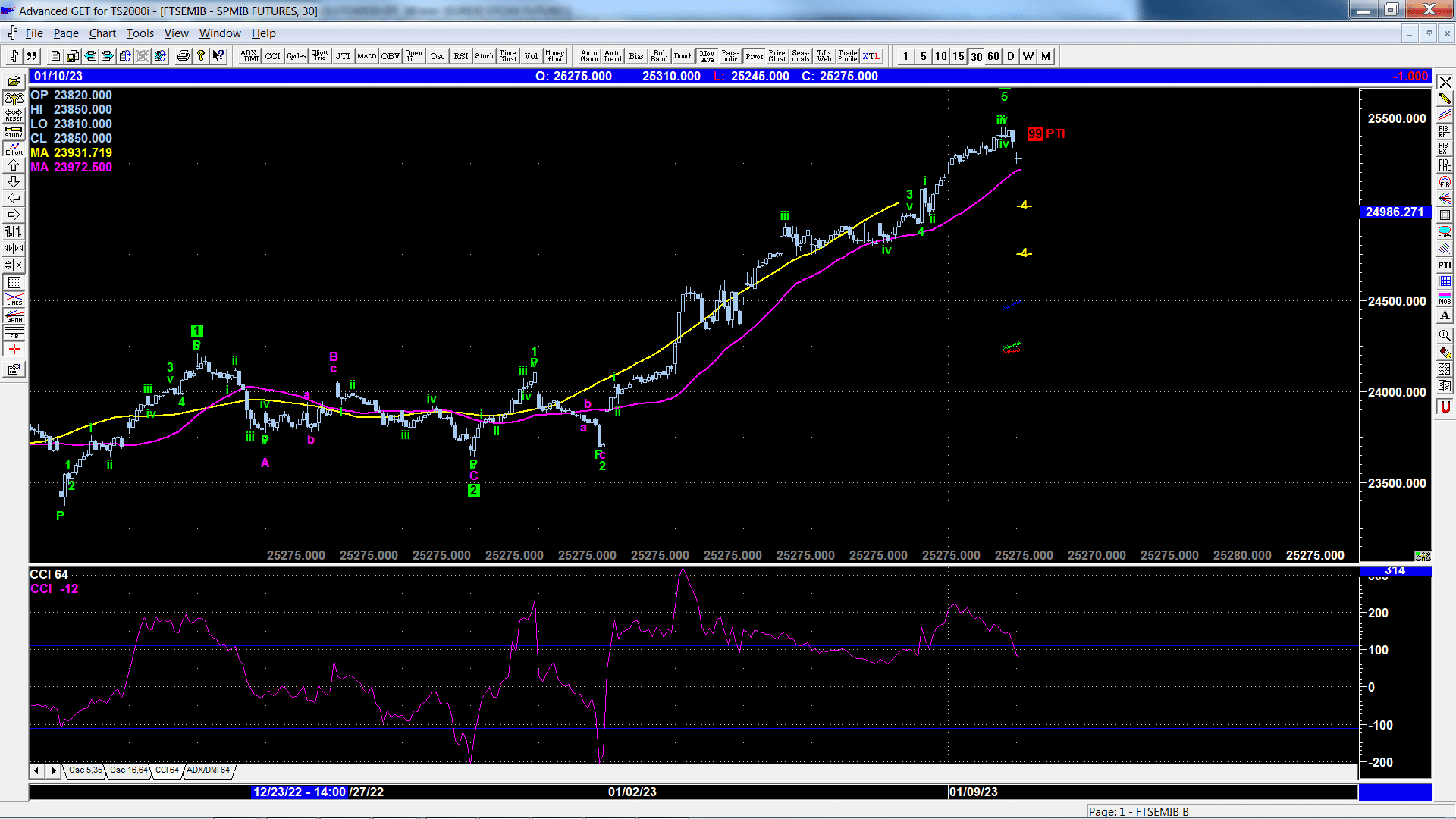The height and width of the screenshot is (819, 1456).
Task: Click the Page: 1 - FTSEMIB B status text
Action: (1139, 811)
